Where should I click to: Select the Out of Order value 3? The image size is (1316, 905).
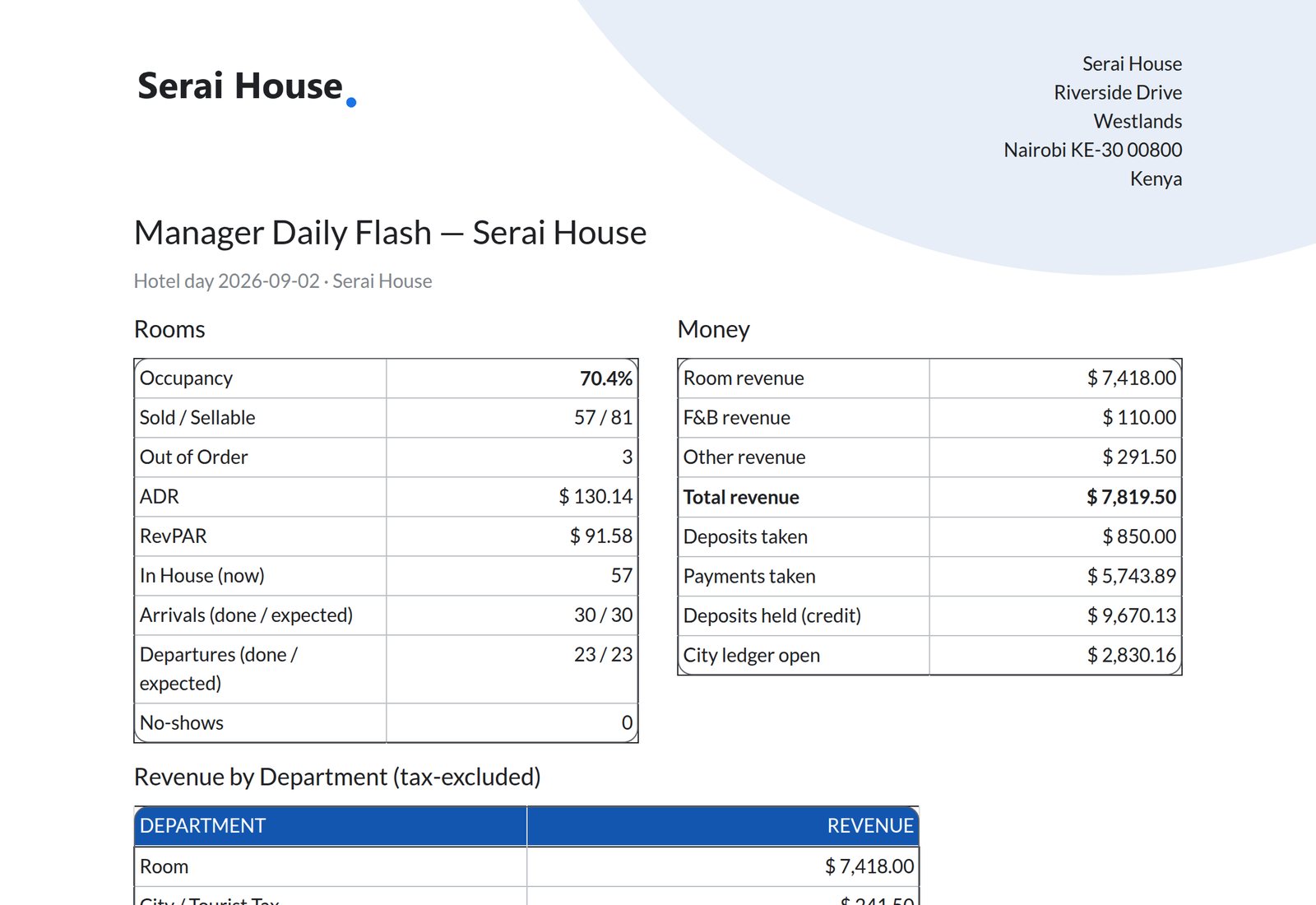(627, 457)
